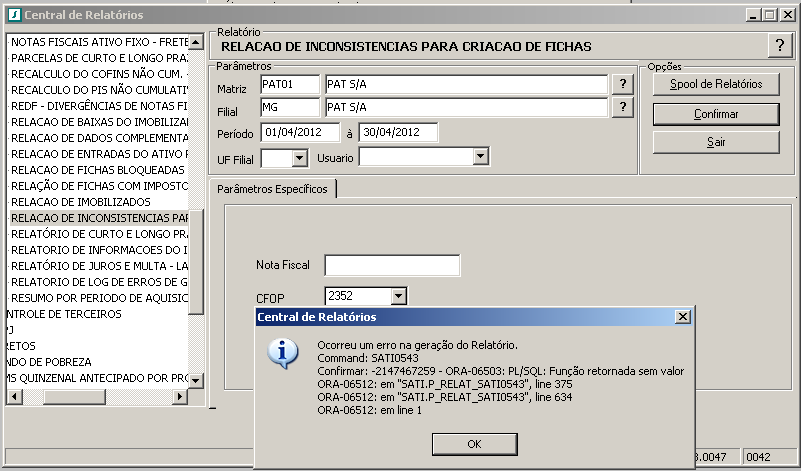Open help for the report title
801x471 pixels.
click(780, 46)
